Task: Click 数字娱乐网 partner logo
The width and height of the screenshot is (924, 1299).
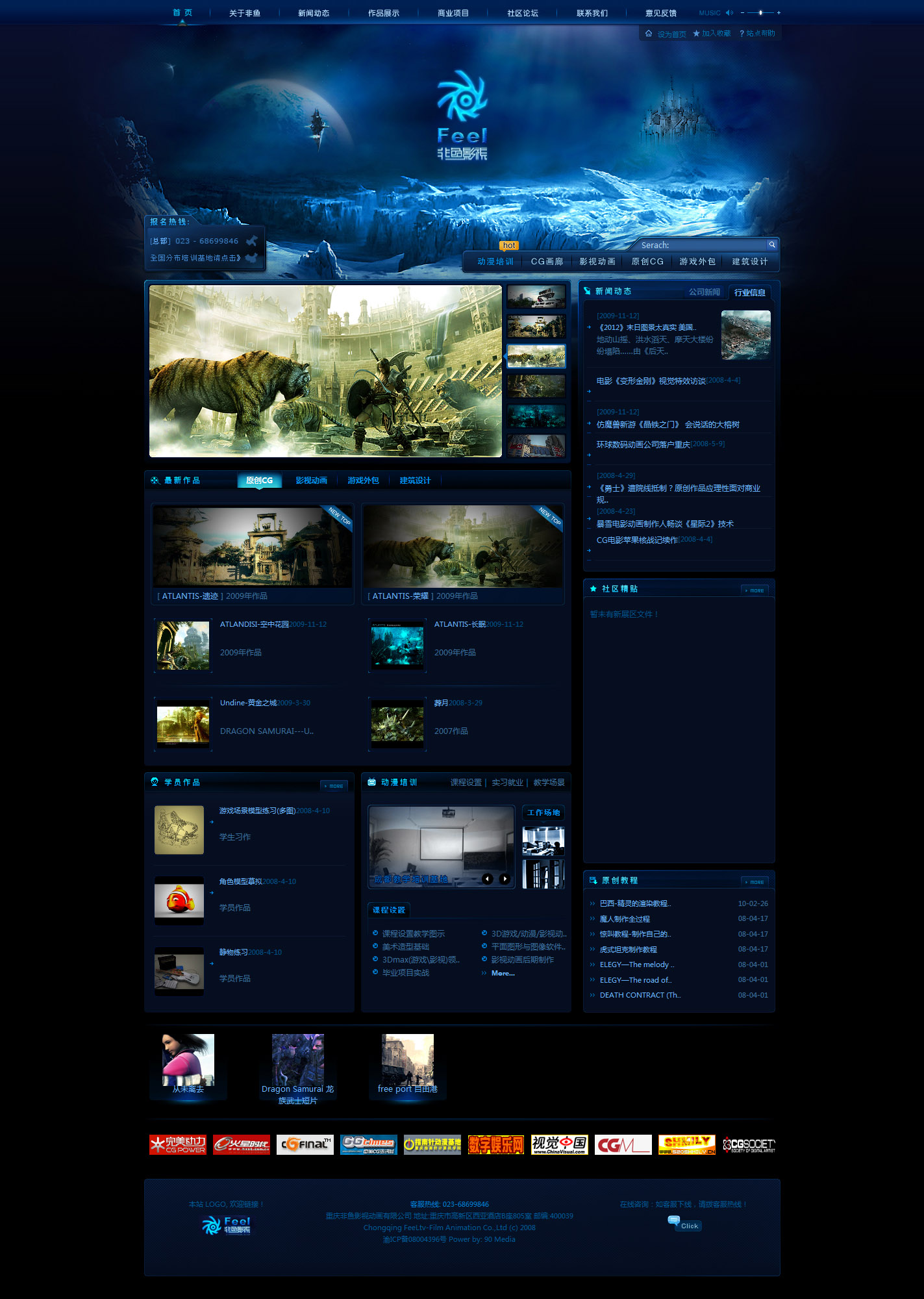Action: (495, 1144)
